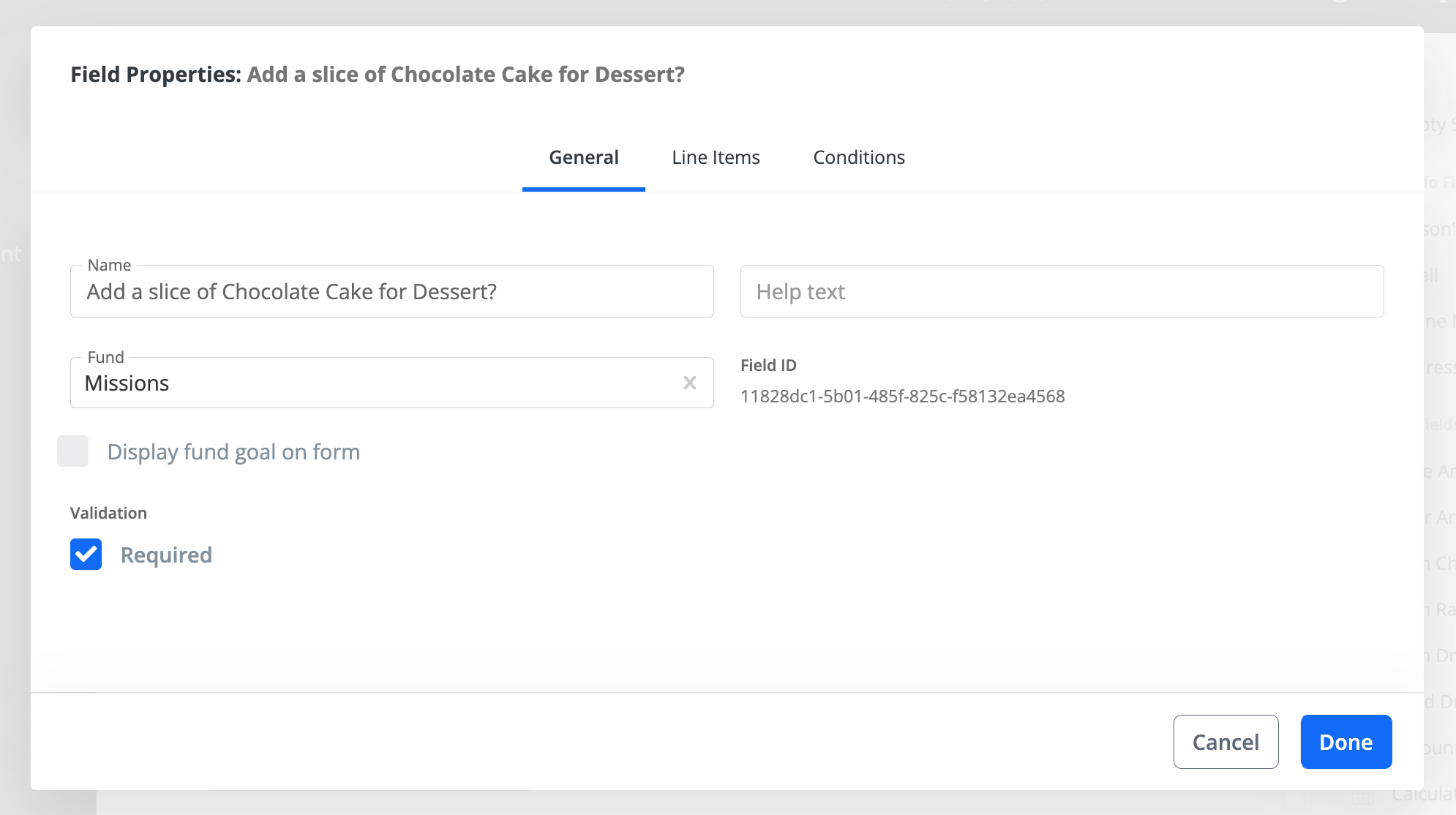
Task: Click into the Help text field
Action: pyautogui.click(x=1061, y=292)
